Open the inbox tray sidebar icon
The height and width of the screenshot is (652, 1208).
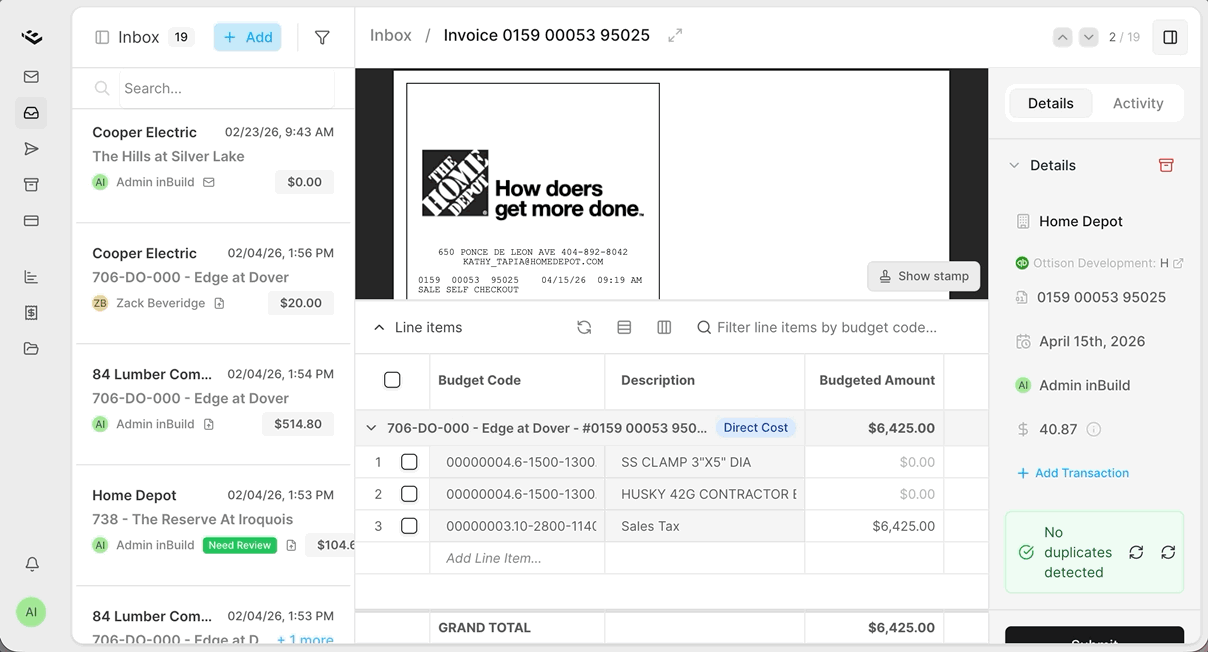tap(32, 113)
